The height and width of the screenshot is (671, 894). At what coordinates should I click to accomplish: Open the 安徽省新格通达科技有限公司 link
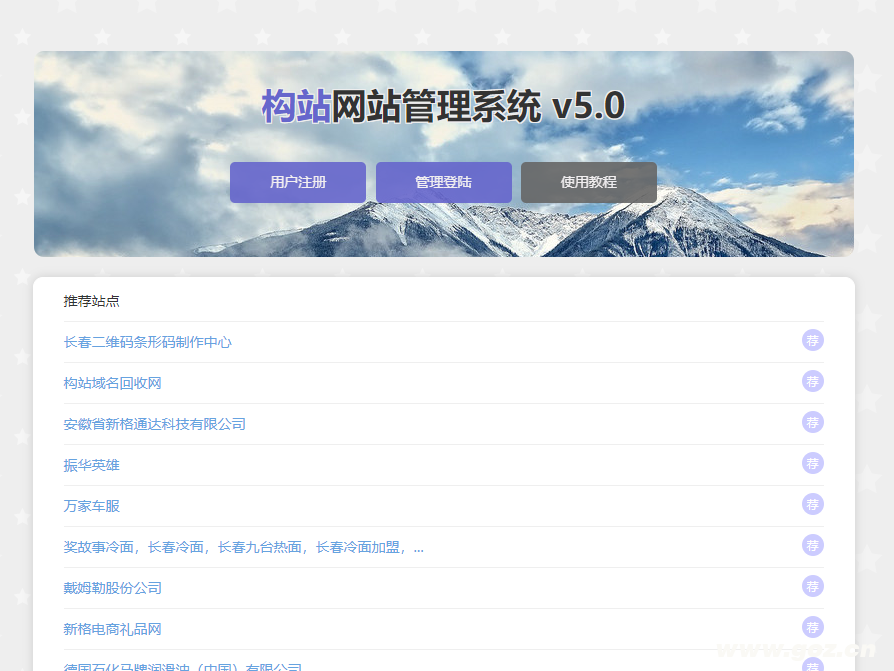[155, 424]
